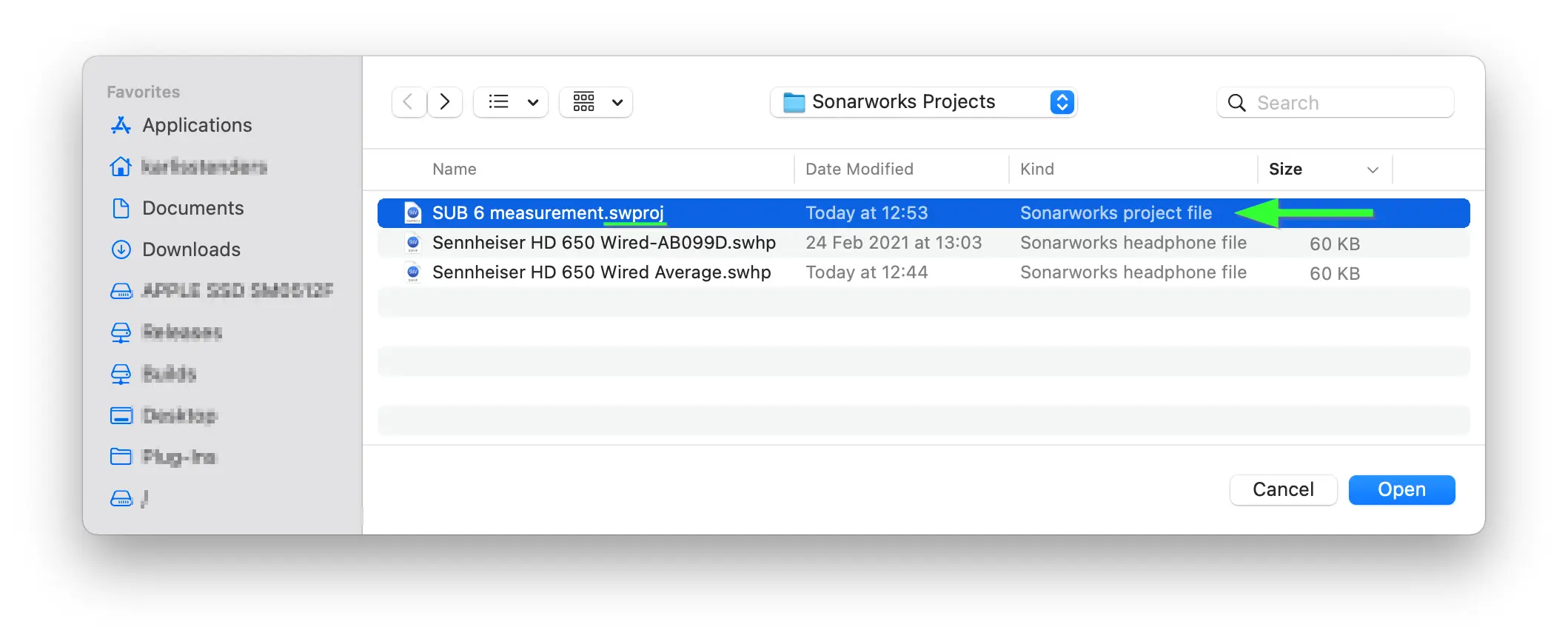Open the list view options menu

[511, 102]
